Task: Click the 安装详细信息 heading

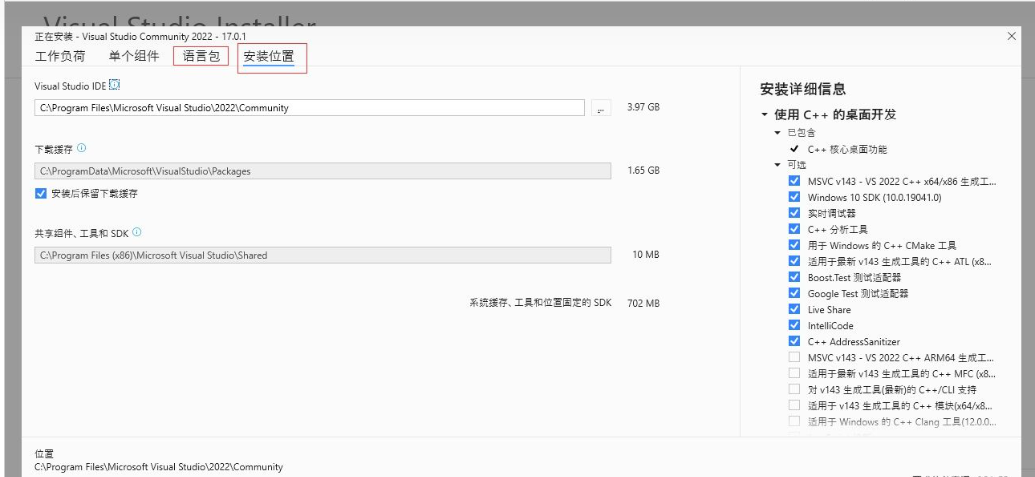Action: click(x=803, y=89)
